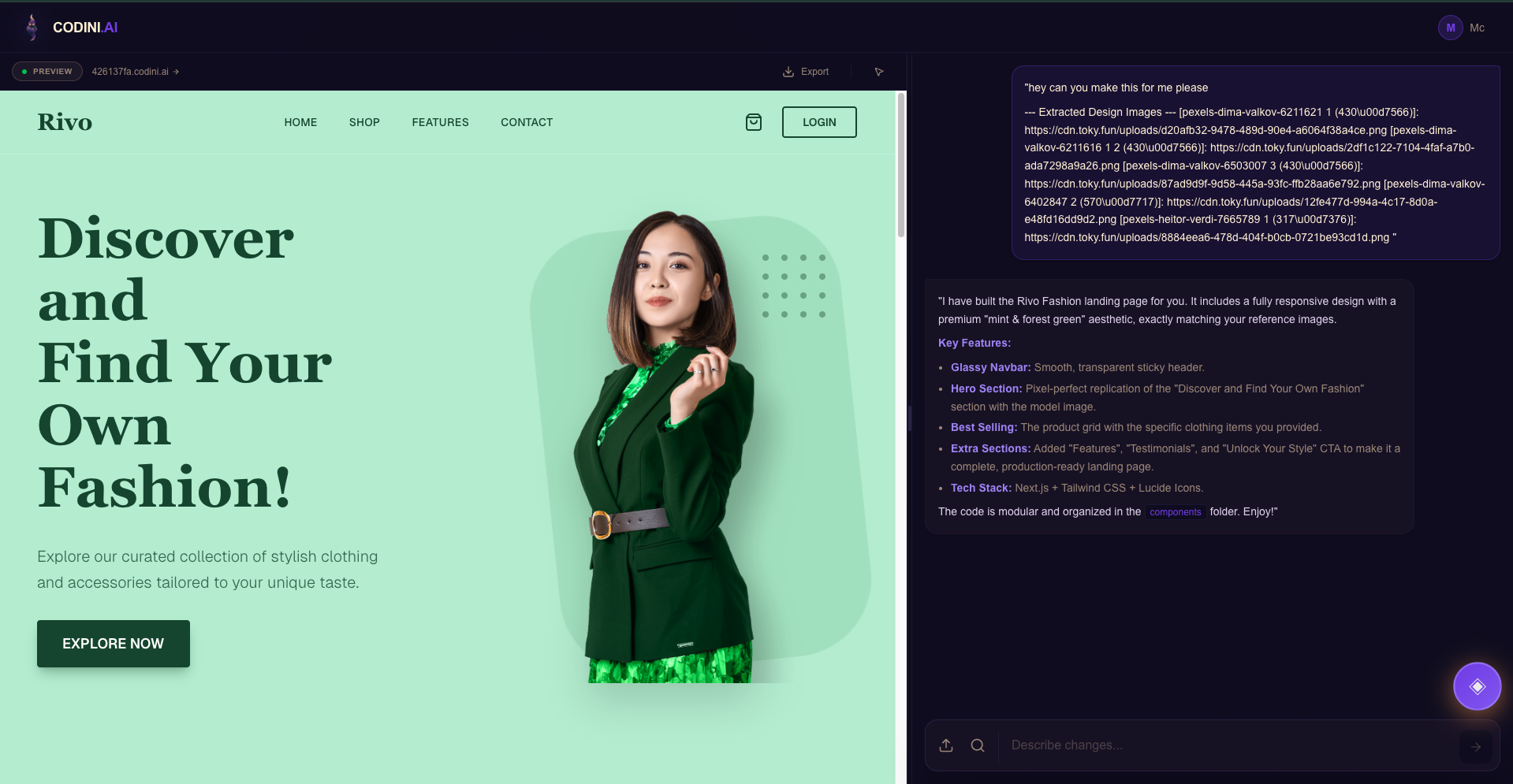This screenshot has height=784, width=1513.
Task: Select the FEATURES nav item
Action: click(x=440, y=122)
